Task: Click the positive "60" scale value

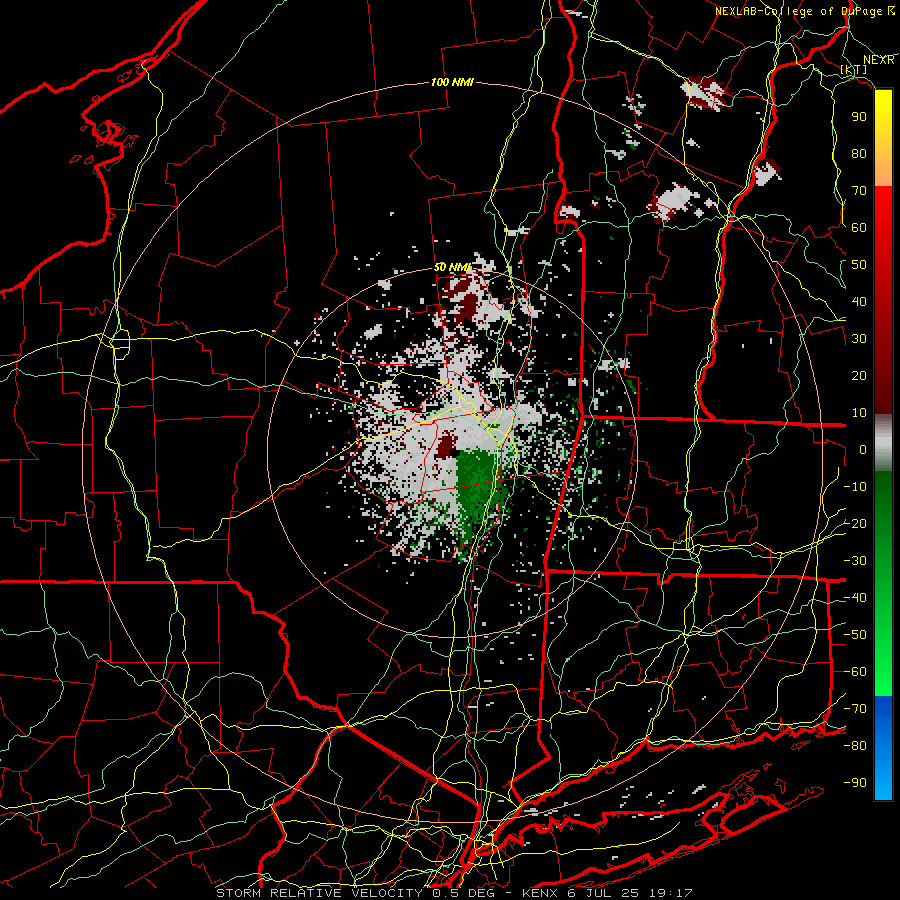Action: click(859, 227)
